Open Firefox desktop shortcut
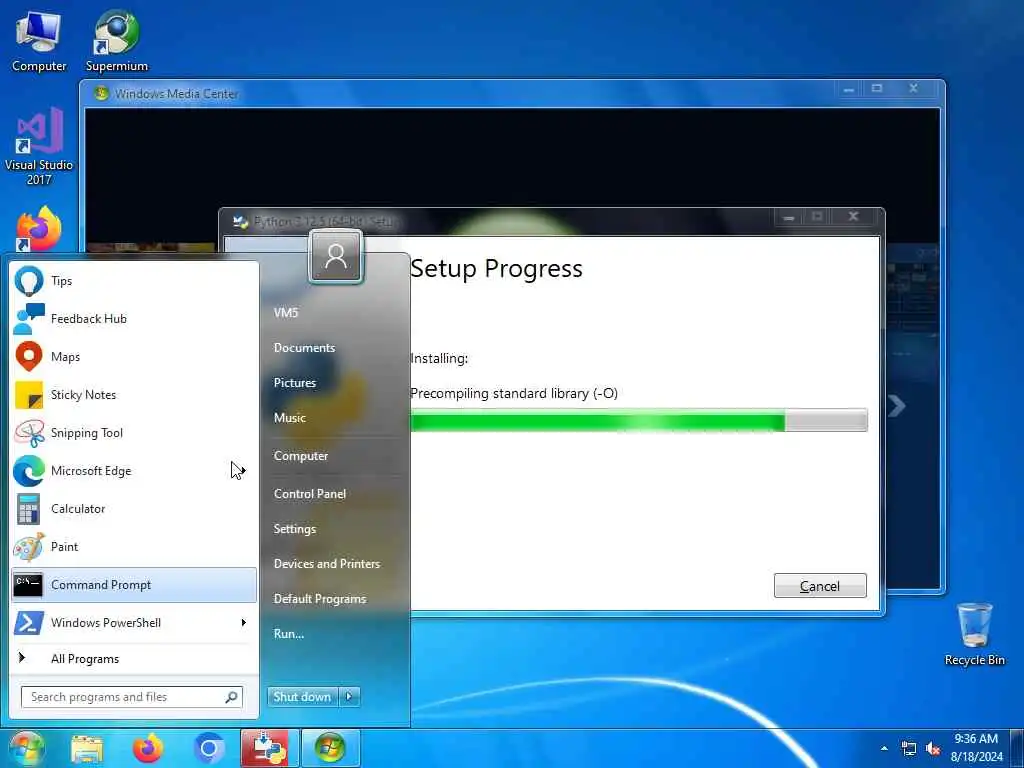The width and height of the screenshot is (1024, 768). 39,229
